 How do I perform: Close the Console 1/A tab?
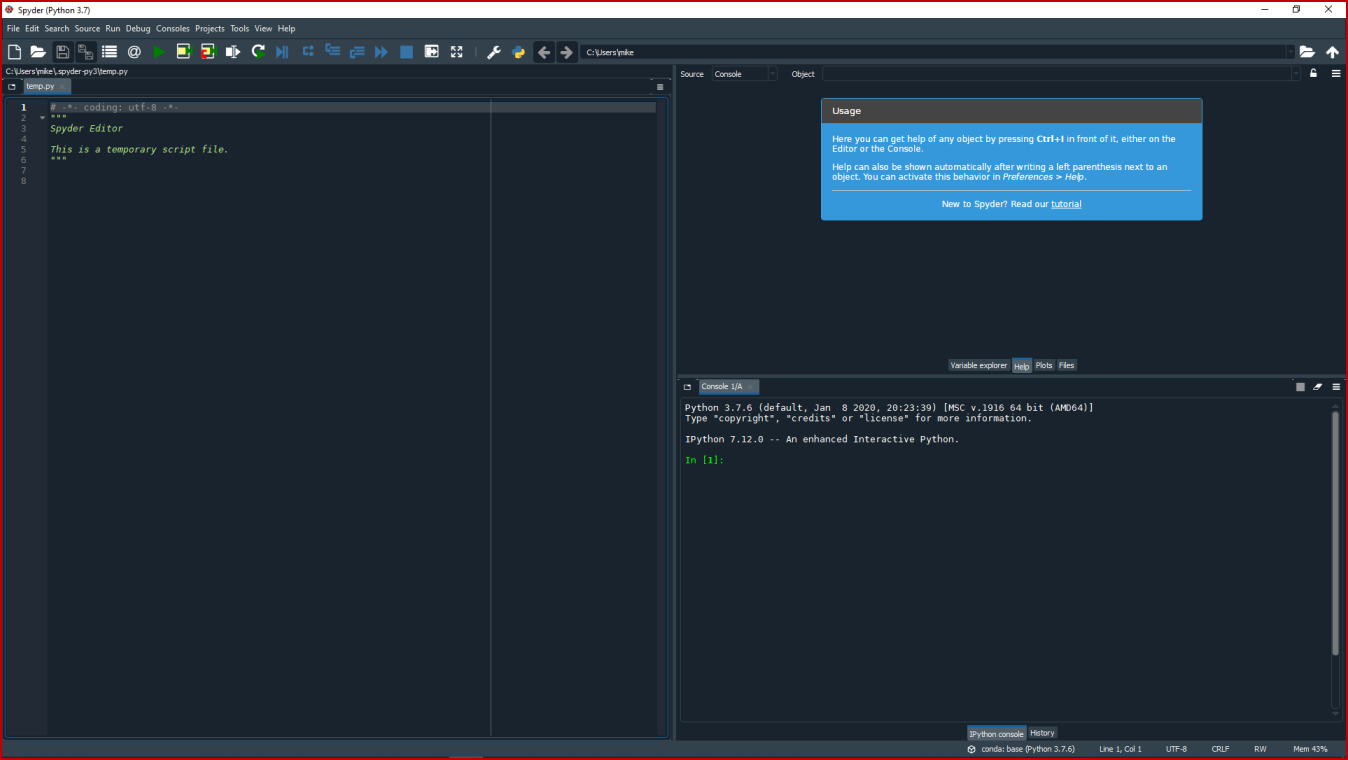point(750,387)
